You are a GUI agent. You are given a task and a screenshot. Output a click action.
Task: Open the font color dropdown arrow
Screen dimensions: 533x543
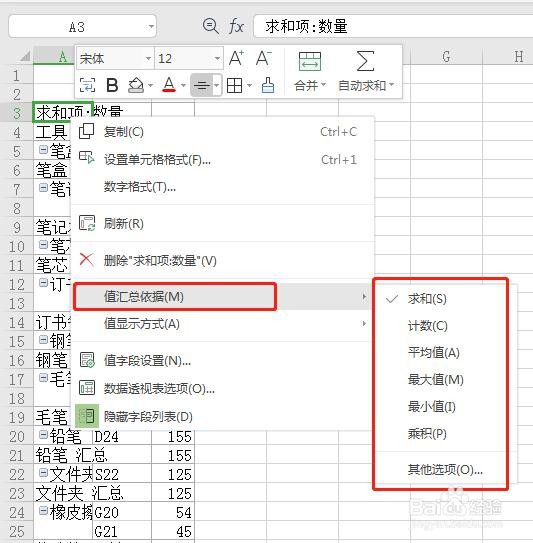pos(183,85)
